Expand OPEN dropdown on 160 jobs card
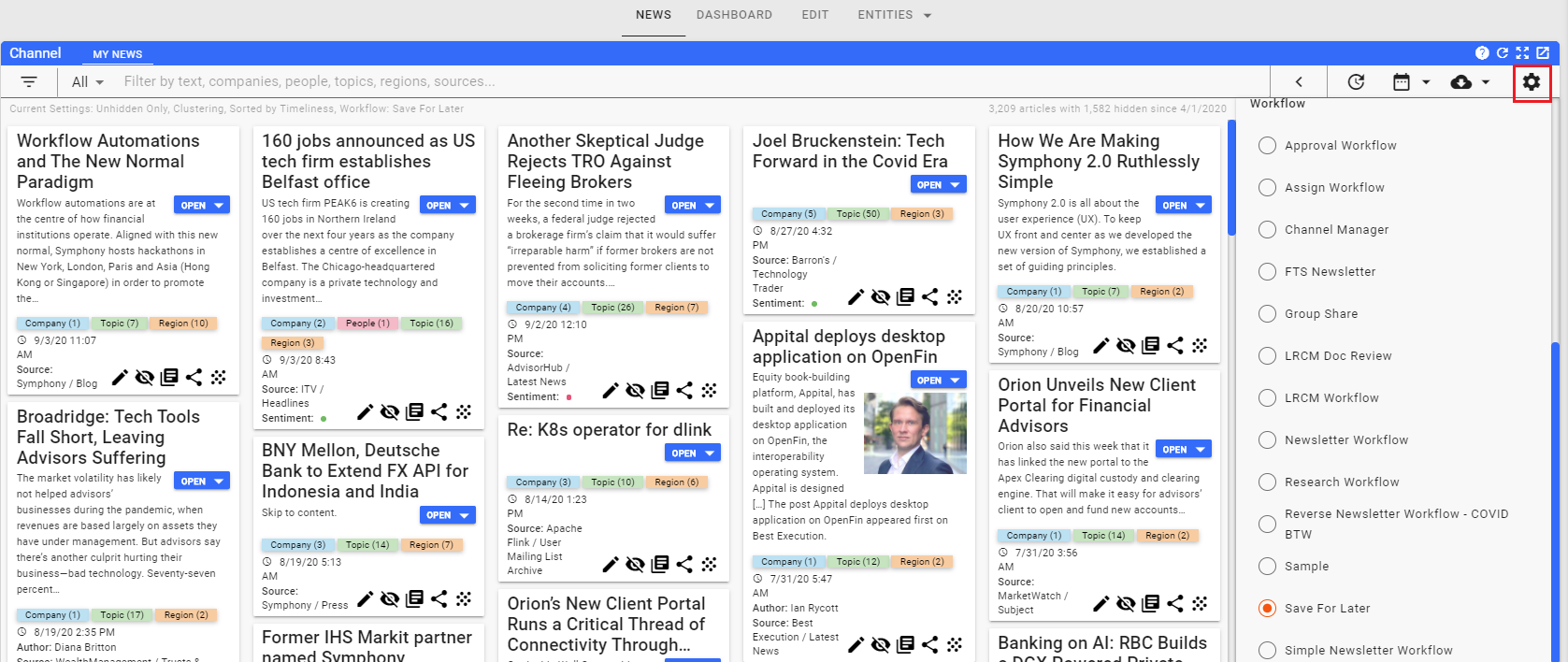Screen dimensions: 1568x662 (x=465, y=206)
